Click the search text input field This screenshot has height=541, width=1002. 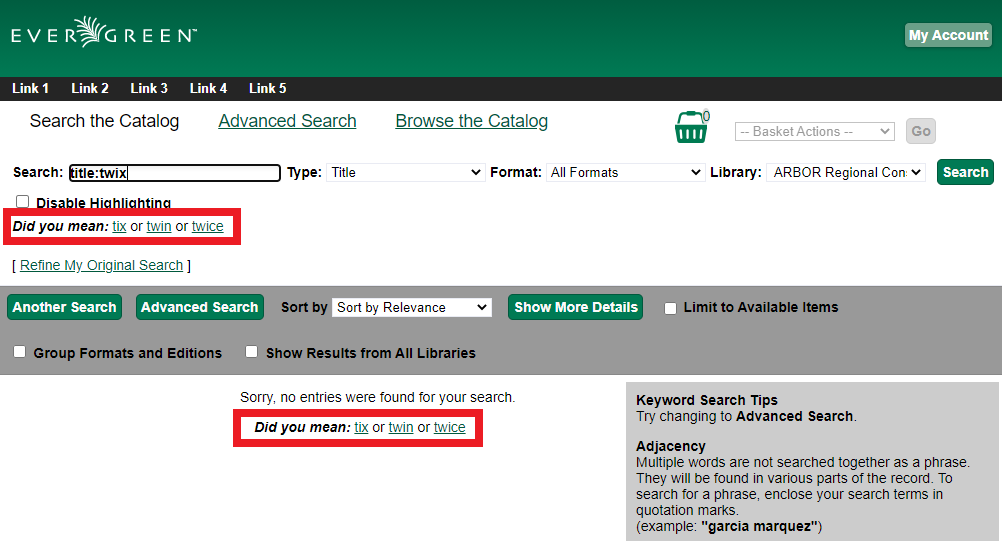pyautogui.click(x=174, y=172)
